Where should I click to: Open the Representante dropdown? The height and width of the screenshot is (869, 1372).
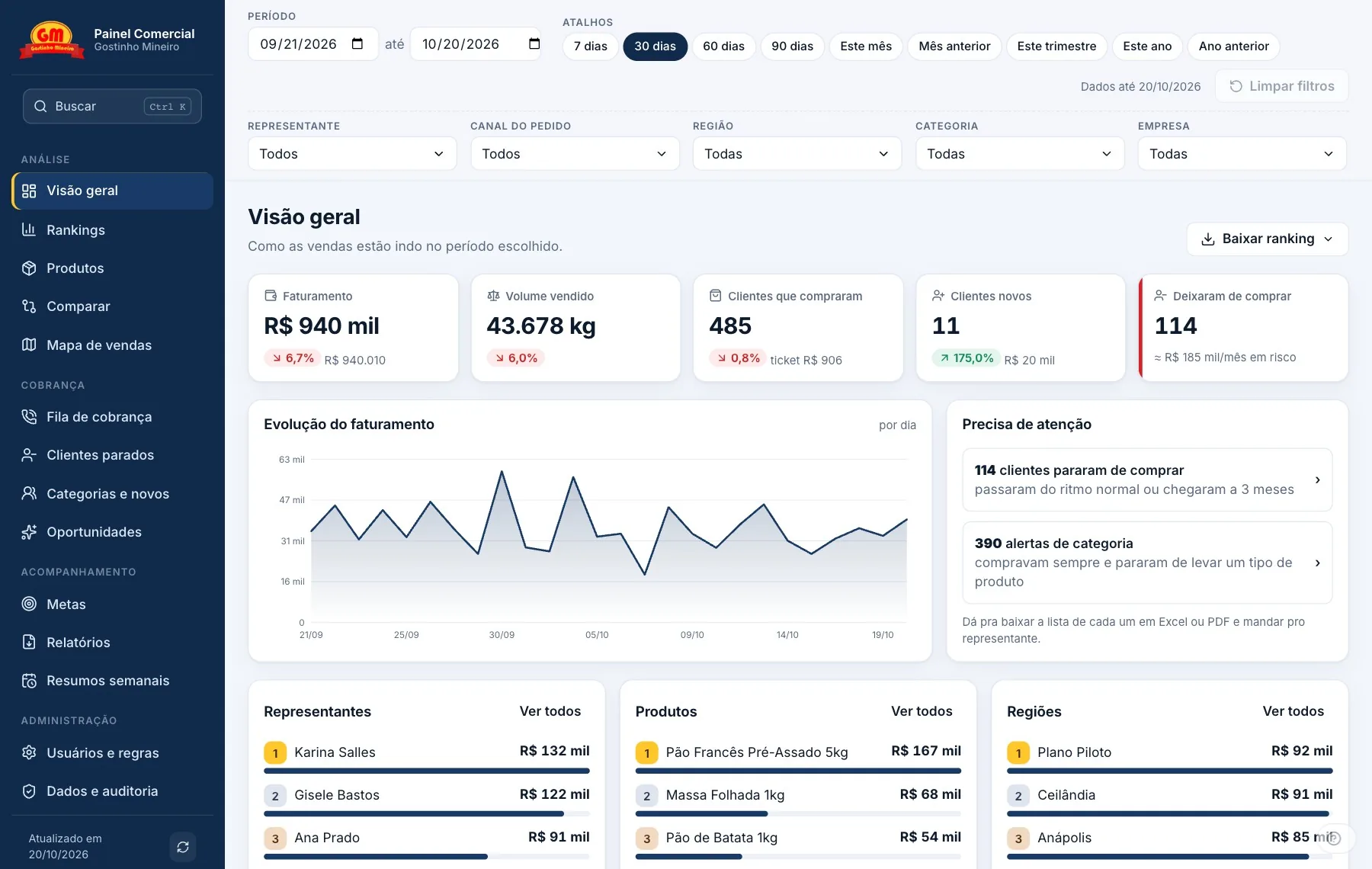[352, 154]
